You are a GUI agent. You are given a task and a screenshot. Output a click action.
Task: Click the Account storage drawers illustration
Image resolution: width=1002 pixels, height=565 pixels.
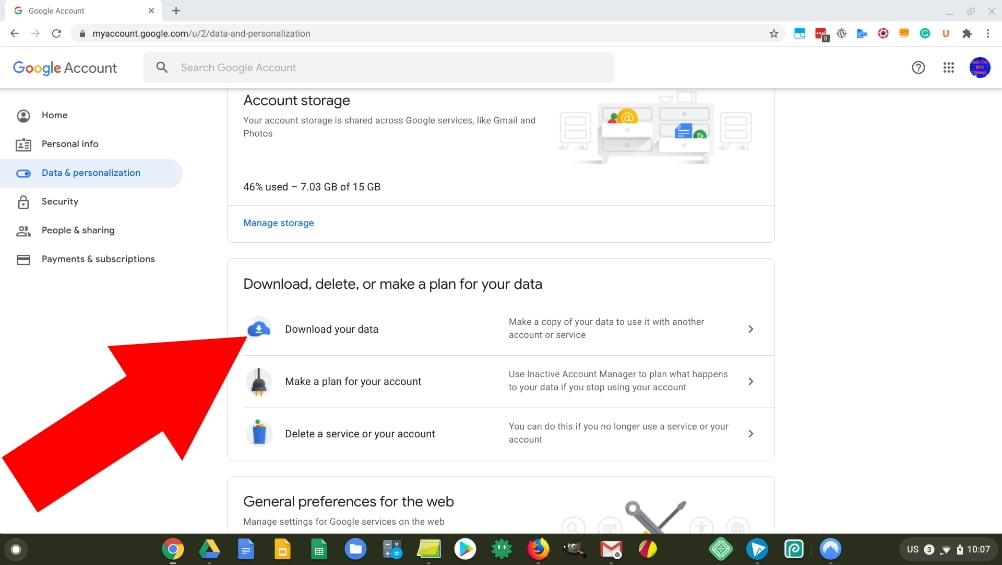click(x=655, y=127)
